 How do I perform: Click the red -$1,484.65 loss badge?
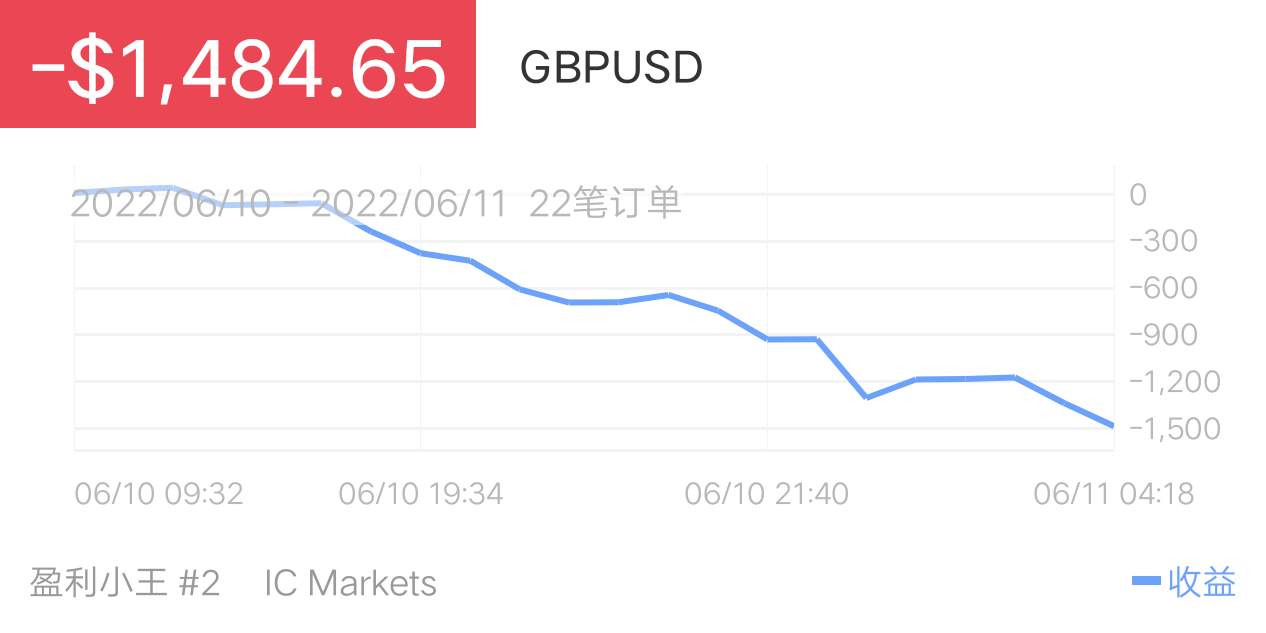click(238, 64)
